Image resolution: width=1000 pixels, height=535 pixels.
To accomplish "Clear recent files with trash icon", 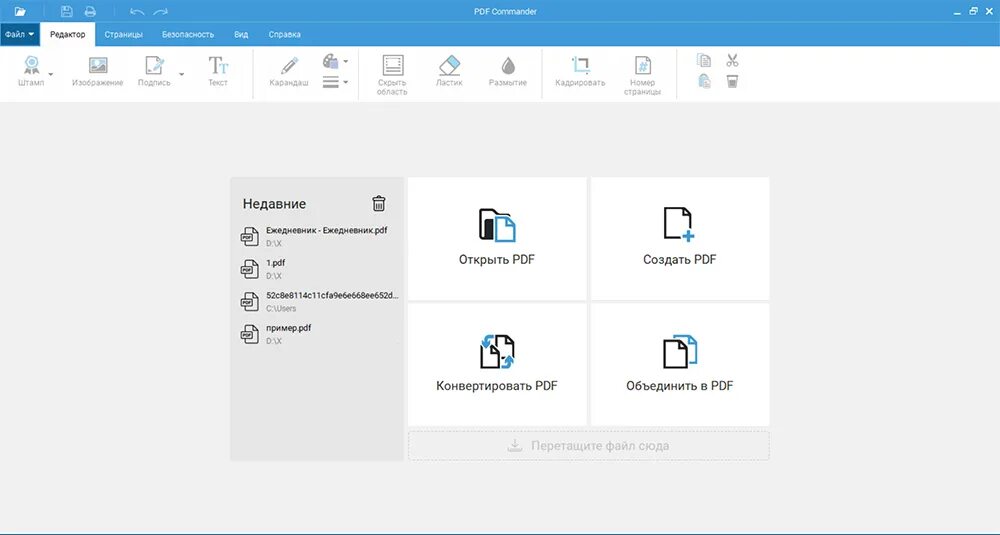I will click(379, 203).
